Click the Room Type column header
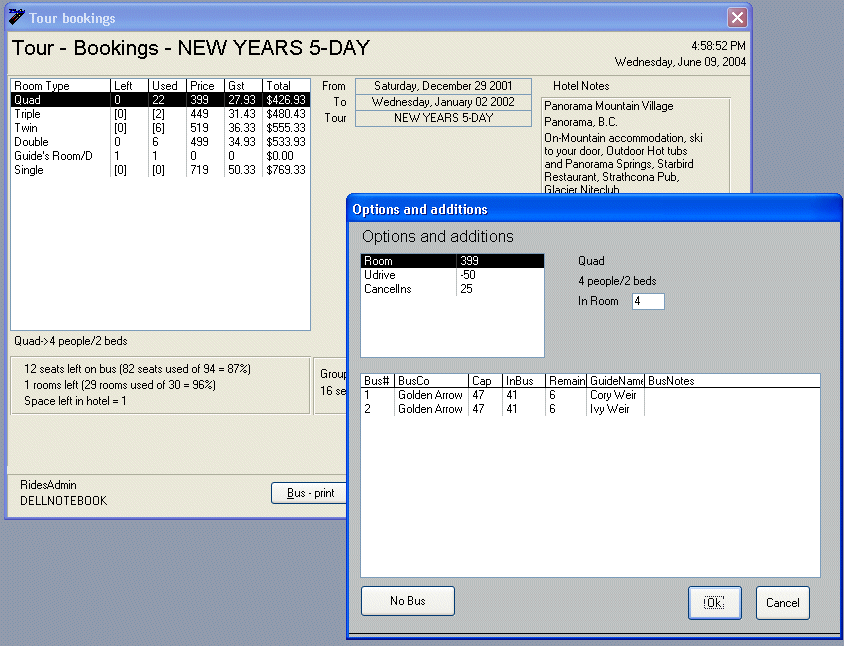 click(x=60, y=86)
